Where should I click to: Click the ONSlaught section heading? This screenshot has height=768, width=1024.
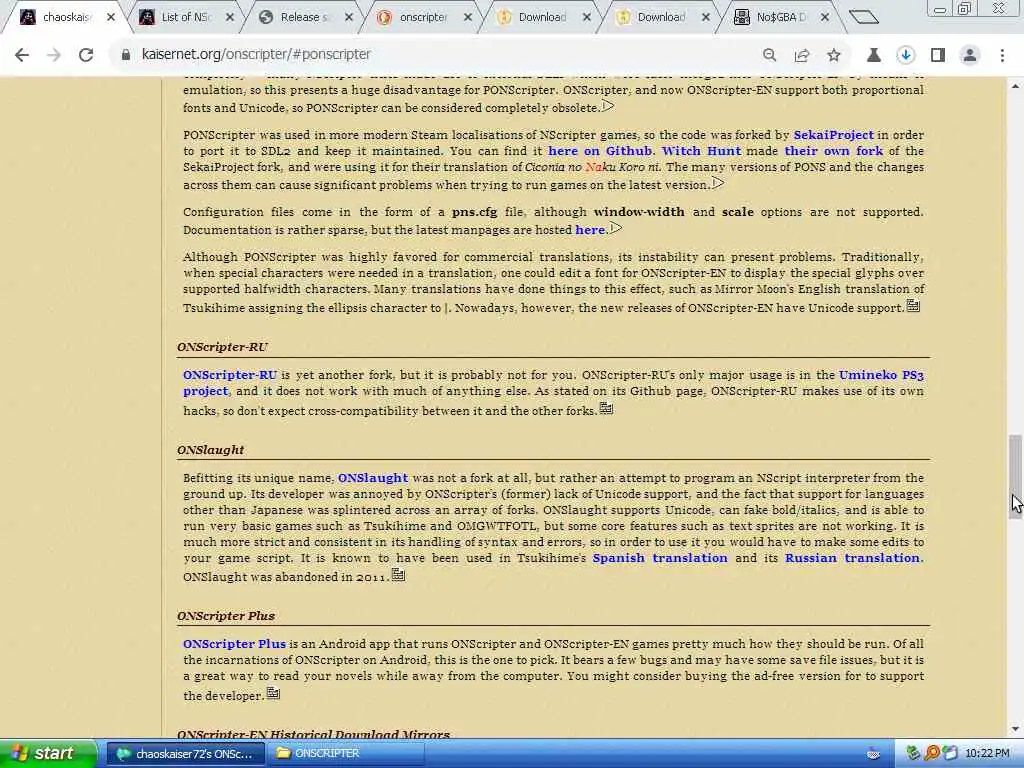coord(210,450)
